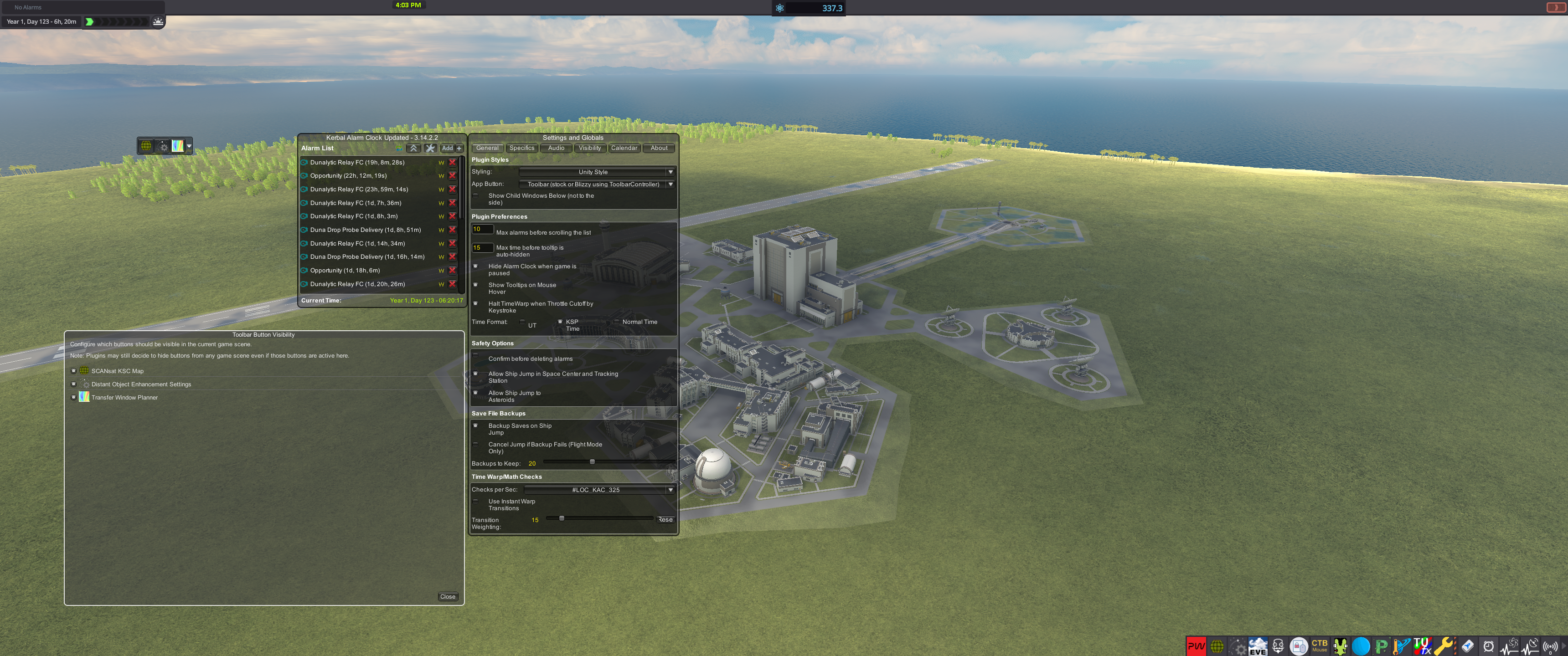Toggle SCANsat KSC Map button visibility

pyautogui.click(x=74, y=371)
